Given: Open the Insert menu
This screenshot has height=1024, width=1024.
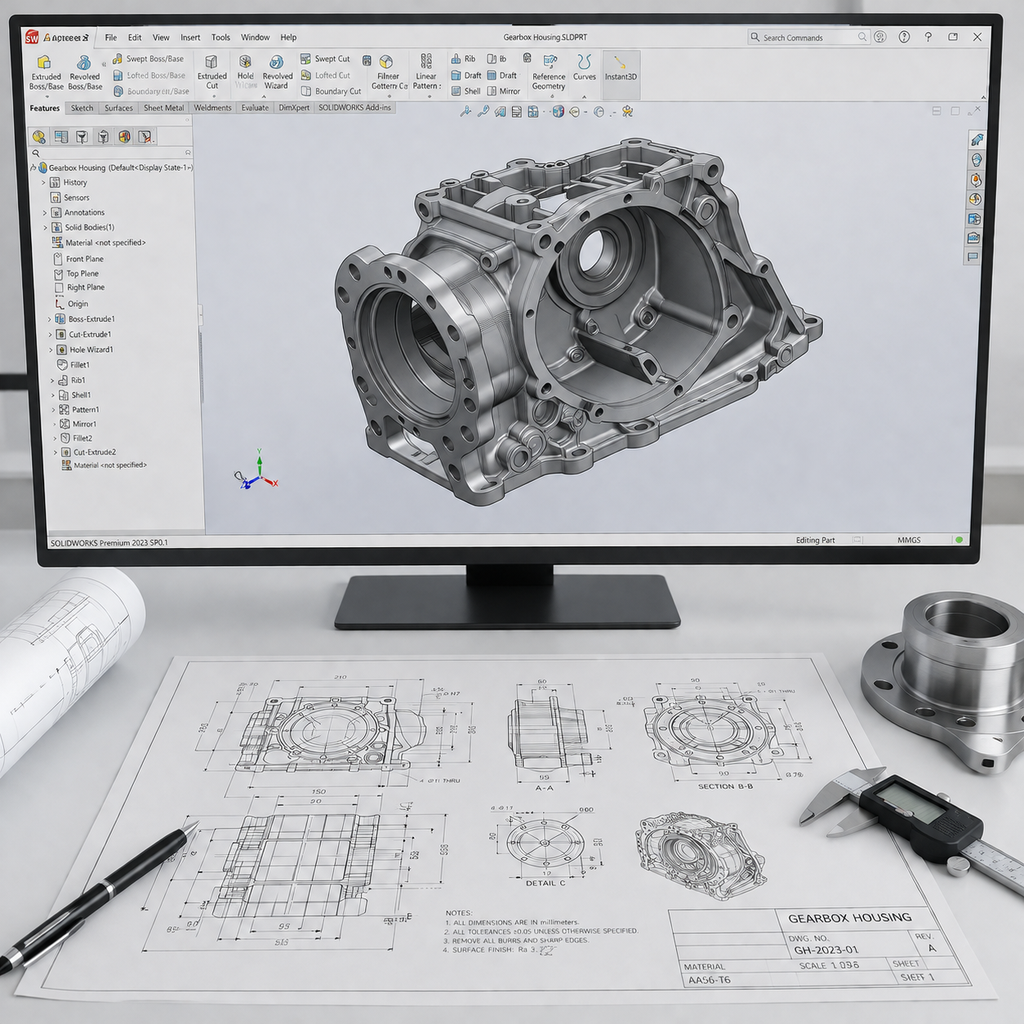Looking at the screenshot, I should 190,37.
